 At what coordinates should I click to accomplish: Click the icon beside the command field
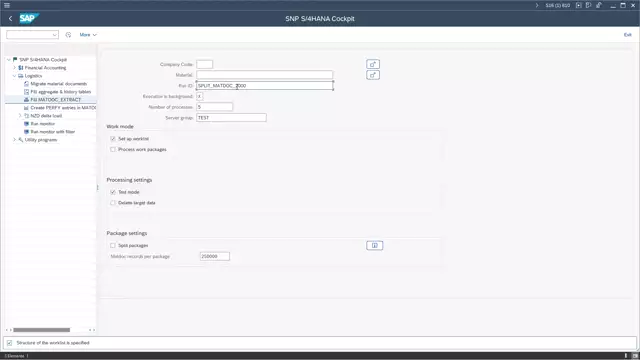pyautogui.click(x=68, y=35)
